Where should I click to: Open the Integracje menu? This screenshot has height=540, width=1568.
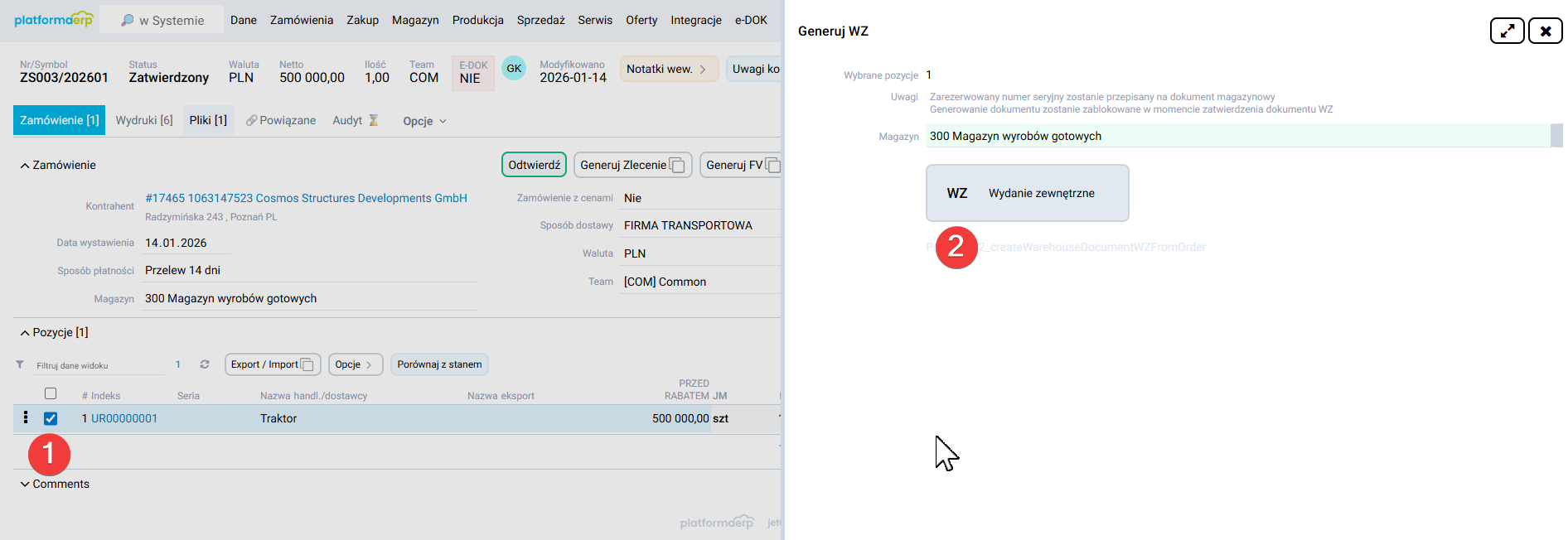click(x=696, y=20)
